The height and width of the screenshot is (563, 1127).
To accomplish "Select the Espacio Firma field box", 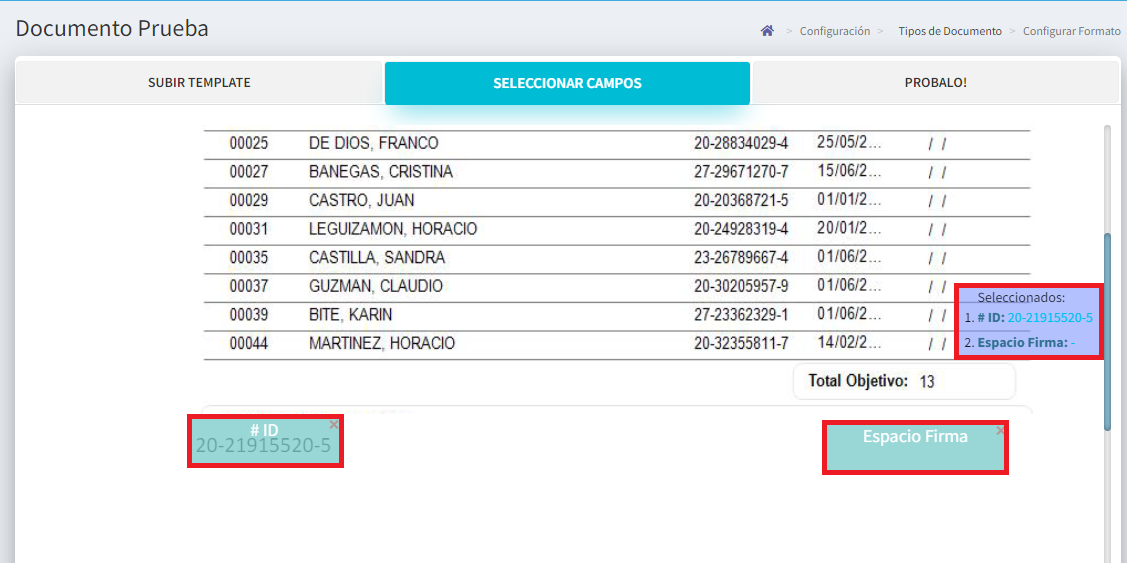I will pos(915,447).
